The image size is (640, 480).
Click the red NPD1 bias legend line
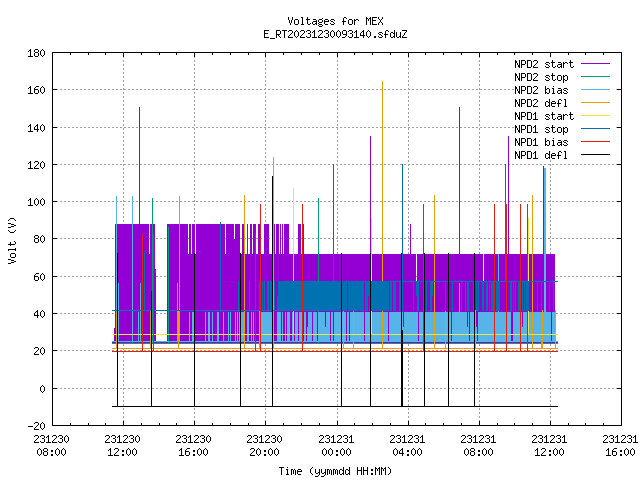(595, 142)
